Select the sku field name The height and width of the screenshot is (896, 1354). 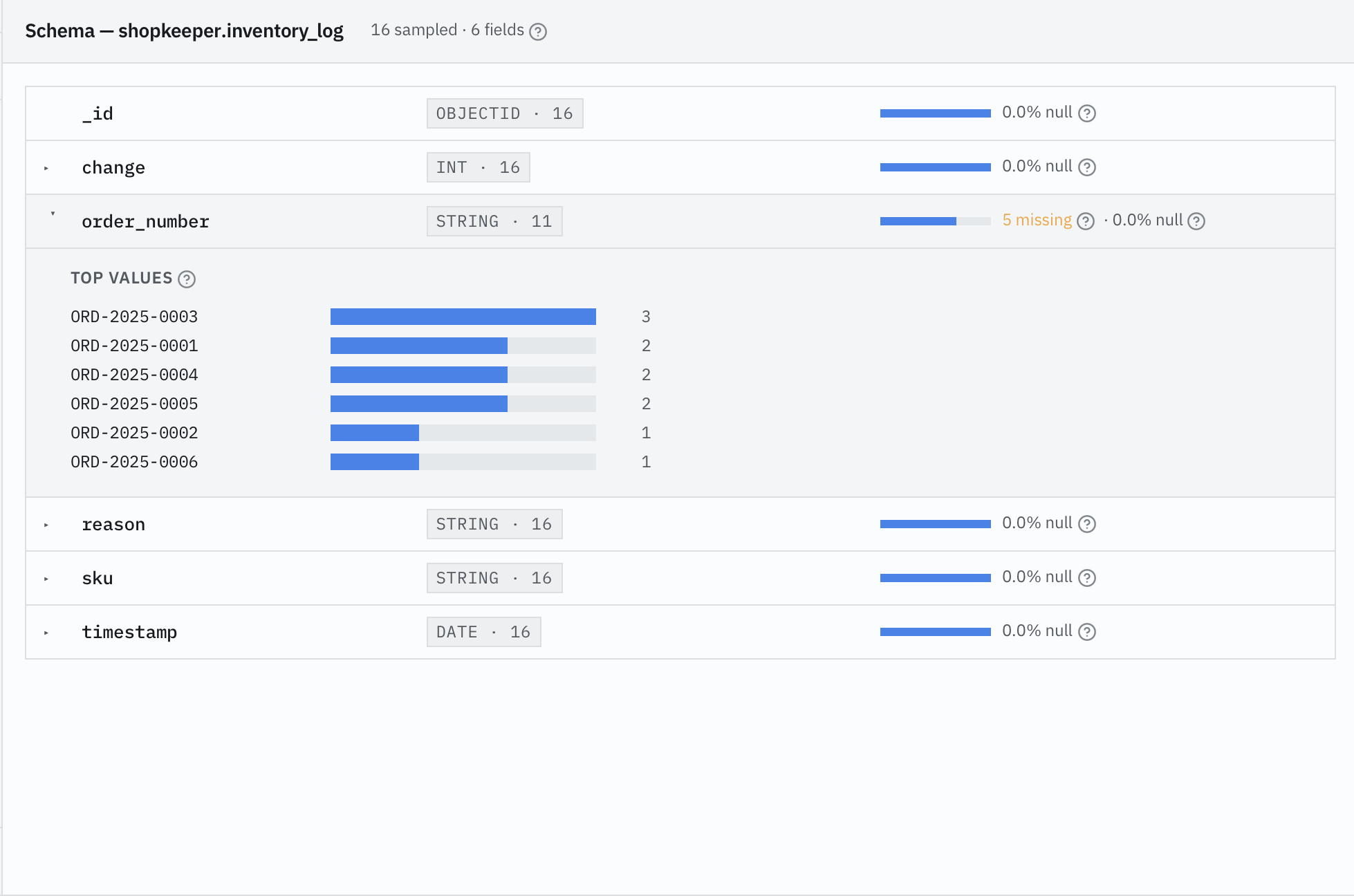[x=98, y=578]
